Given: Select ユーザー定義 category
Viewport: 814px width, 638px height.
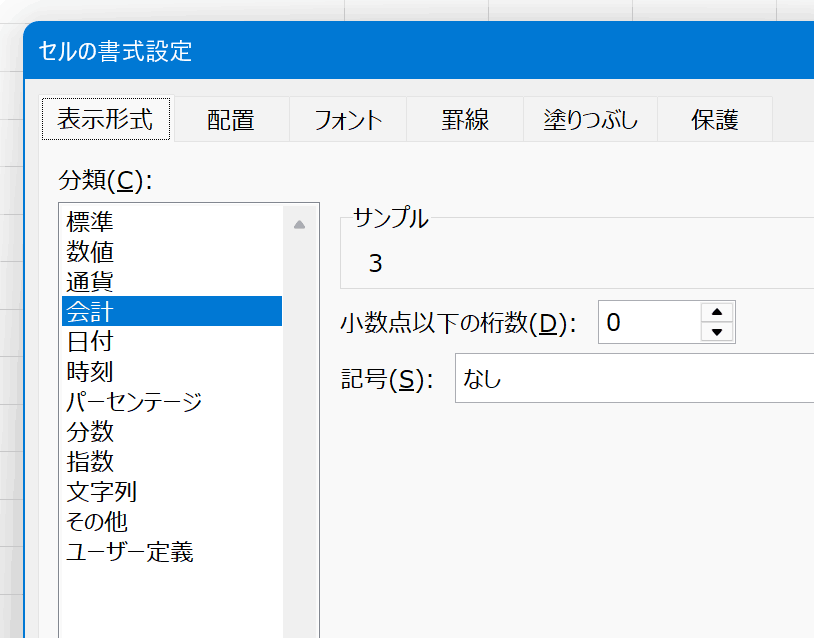Looking at the screenshot, I should click(130, 551).
